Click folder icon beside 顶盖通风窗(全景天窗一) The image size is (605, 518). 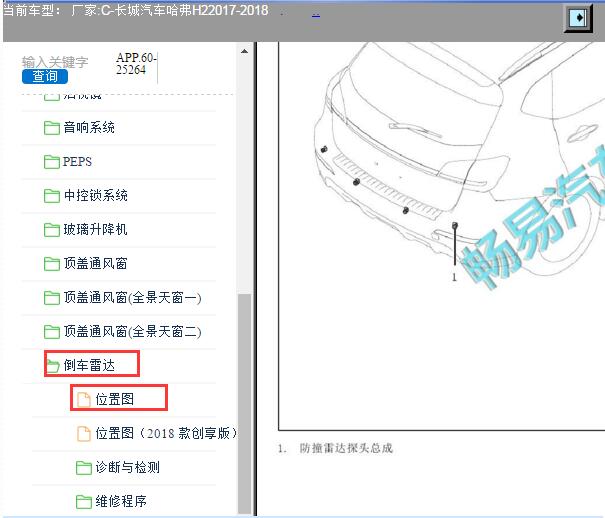(52, 298)
